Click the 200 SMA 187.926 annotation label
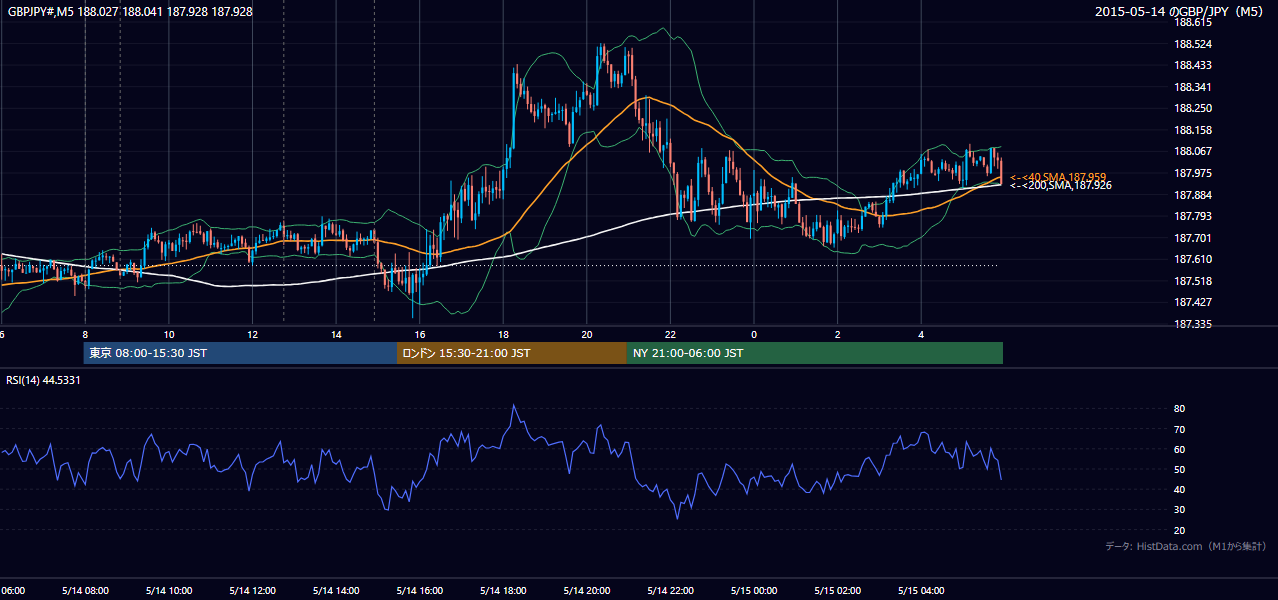This screenshot has width=1278, height=600. (x=1060, y=185)
